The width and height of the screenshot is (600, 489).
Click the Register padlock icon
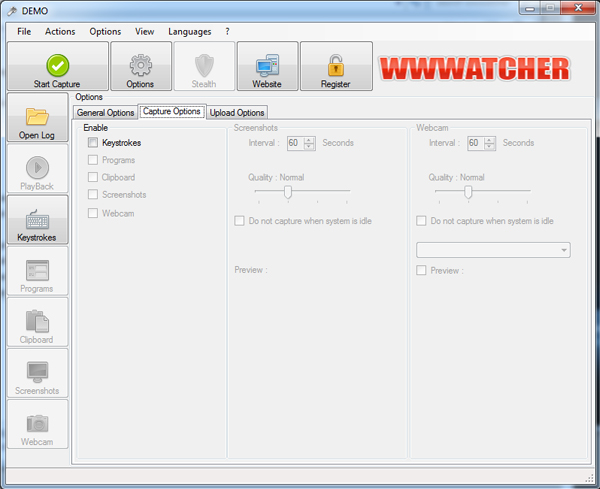[x=336, y=66]
